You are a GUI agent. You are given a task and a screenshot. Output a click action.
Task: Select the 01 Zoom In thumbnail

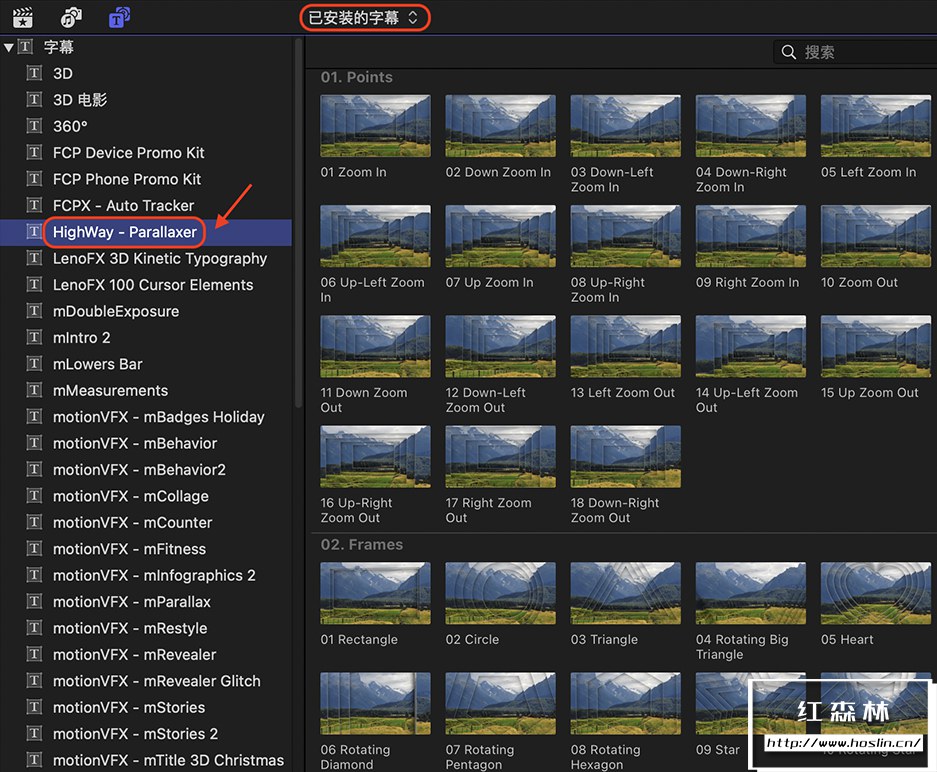click(375, 126)
